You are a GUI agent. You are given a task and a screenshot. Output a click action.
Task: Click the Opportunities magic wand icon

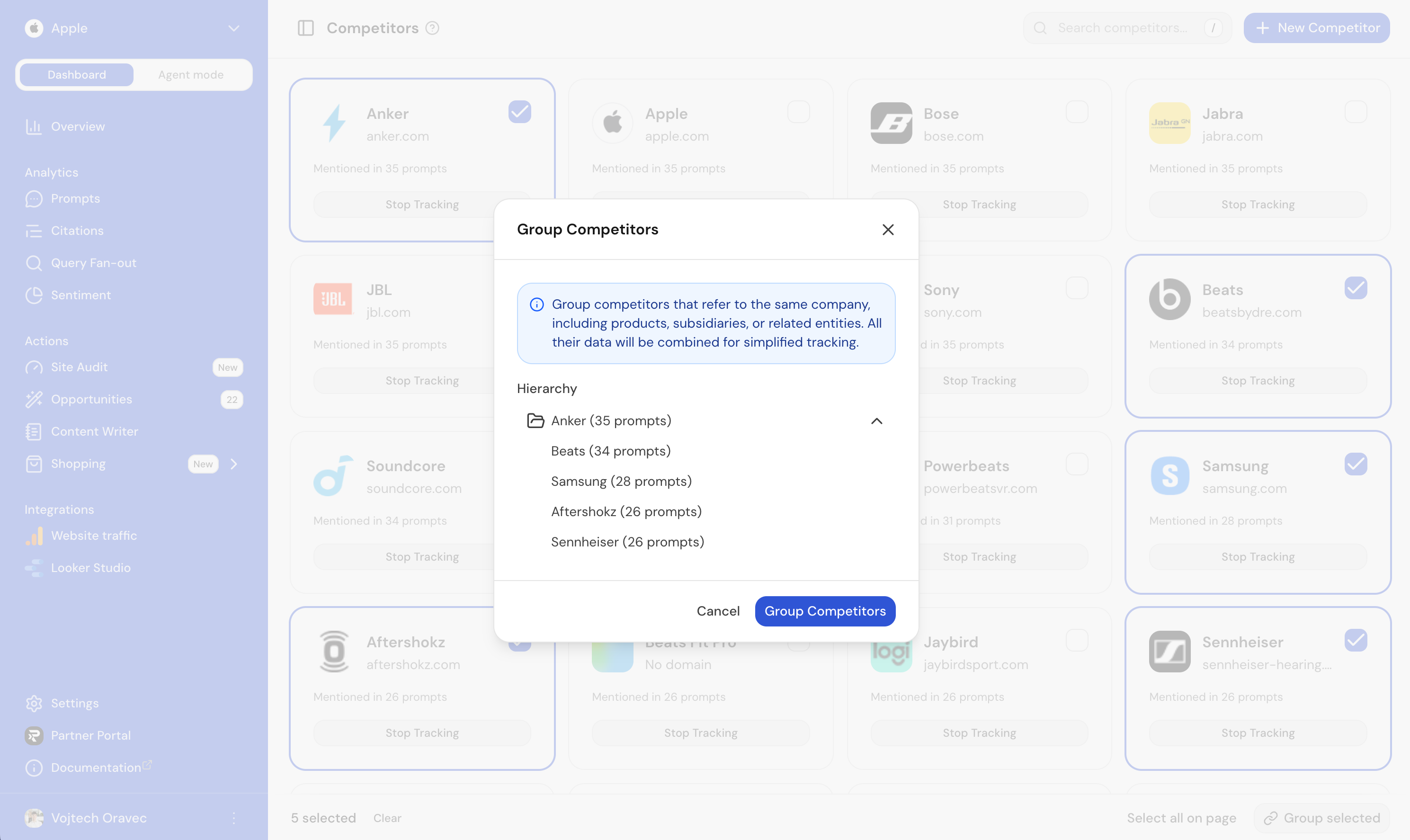click(x=34, y=400)
